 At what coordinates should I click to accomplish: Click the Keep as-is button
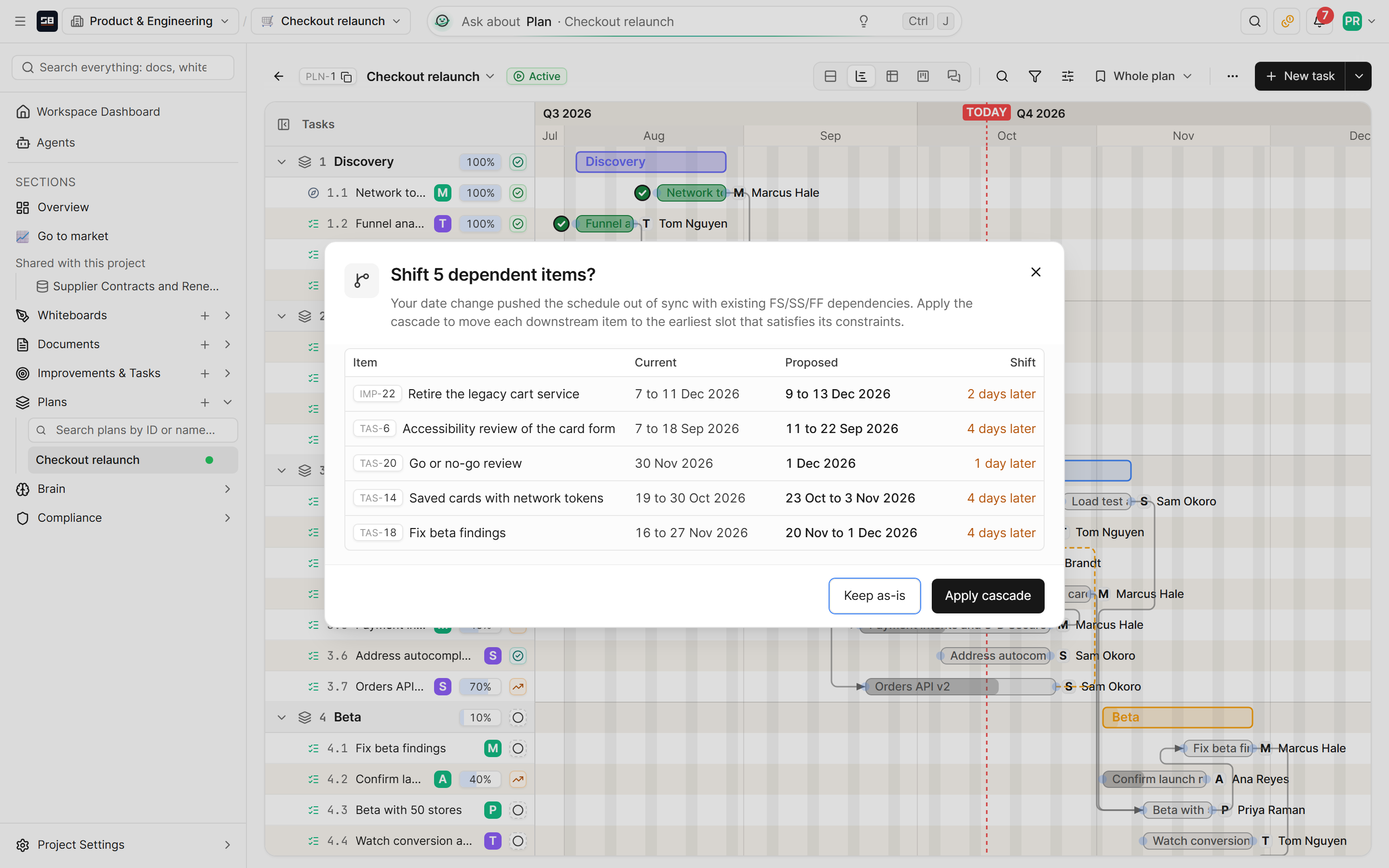coord(874,596)
